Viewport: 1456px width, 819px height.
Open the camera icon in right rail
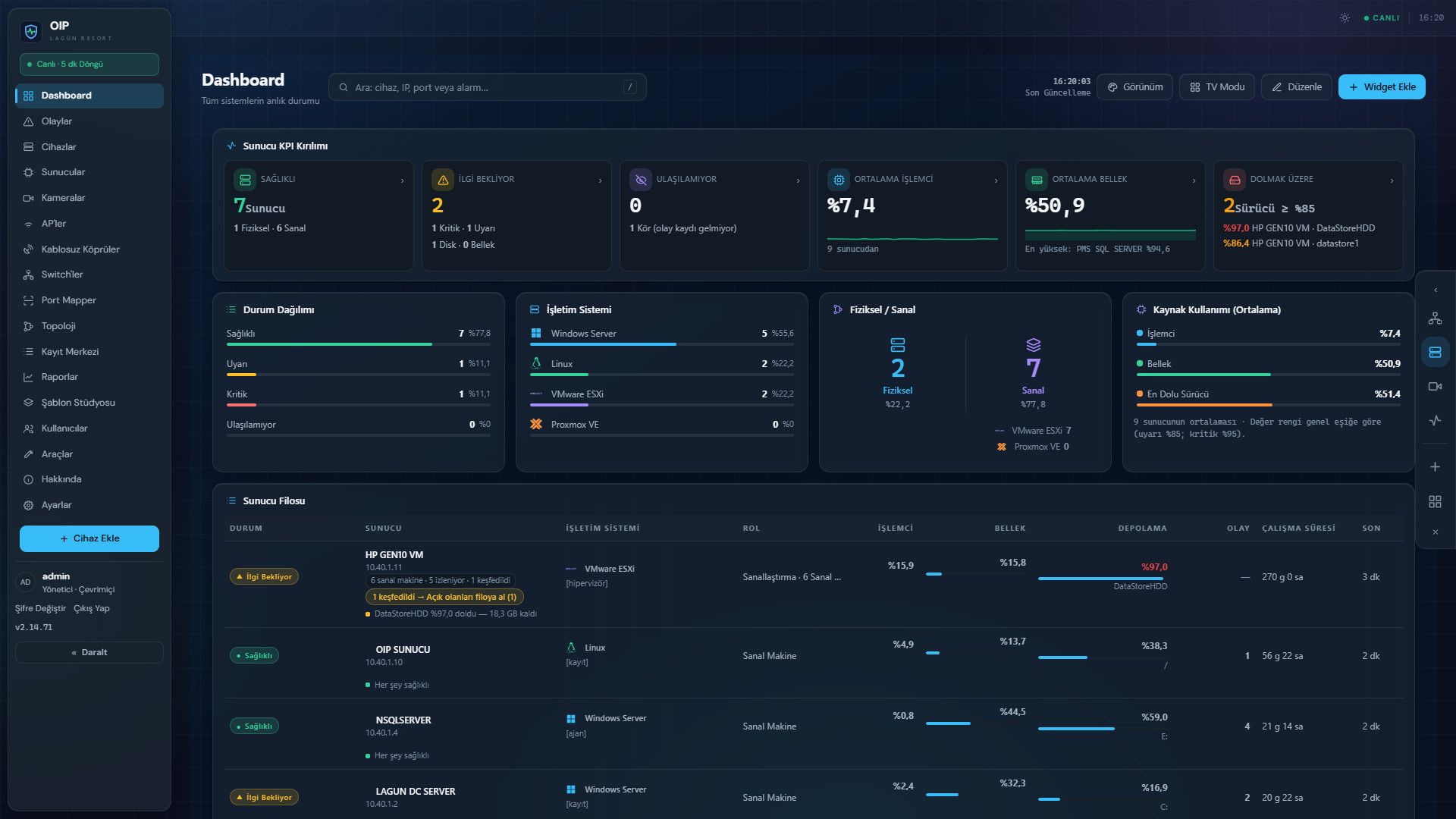(x=1435, y=387)
